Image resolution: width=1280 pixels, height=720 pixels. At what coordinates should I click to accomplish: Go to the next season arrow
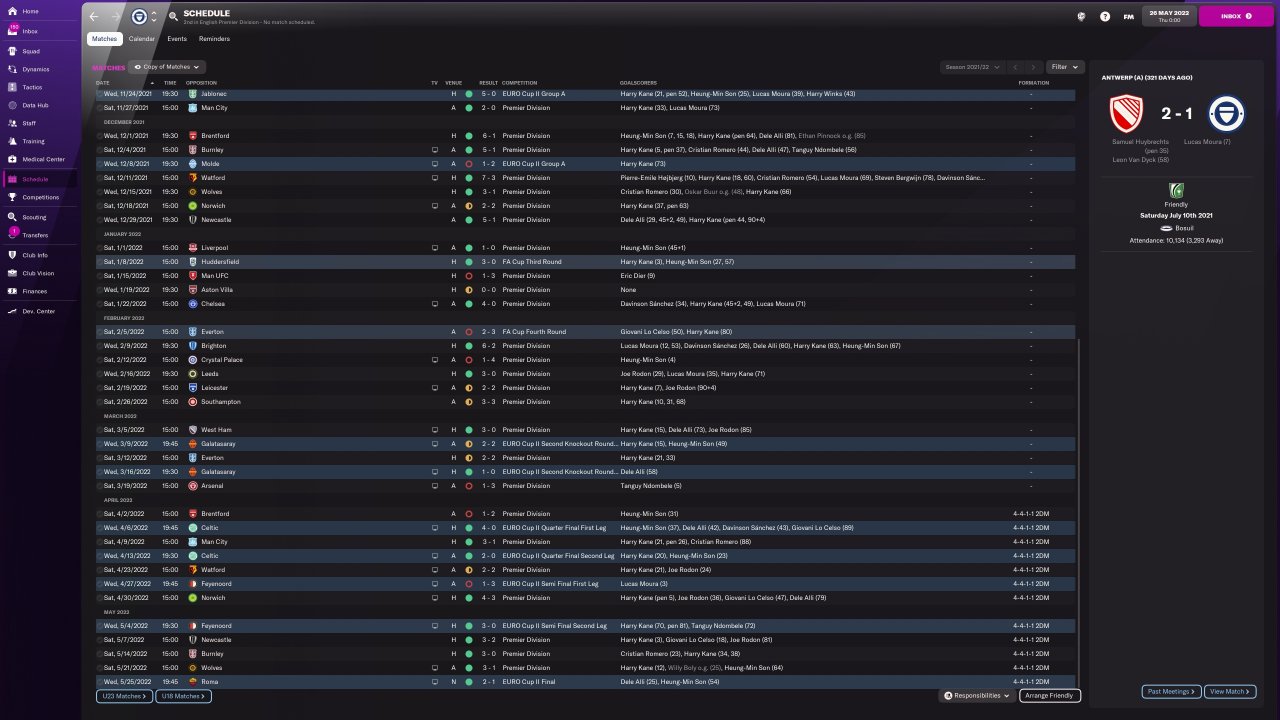[1033, 67]
